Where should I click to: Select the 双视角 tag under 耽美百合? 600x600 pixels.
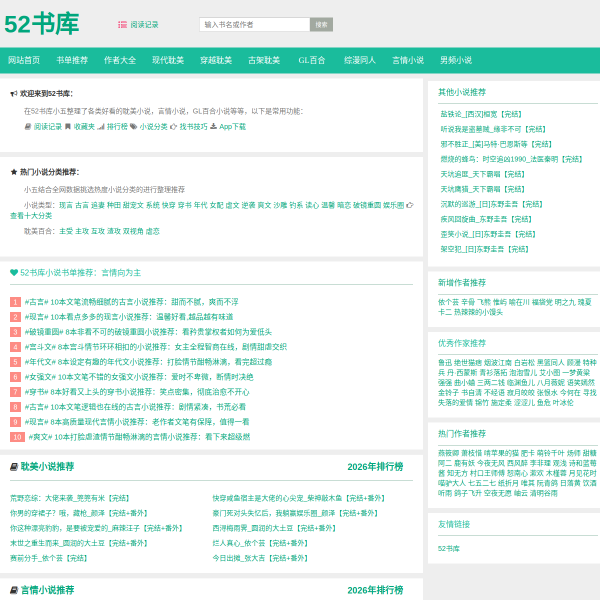[x=133, y=231]
